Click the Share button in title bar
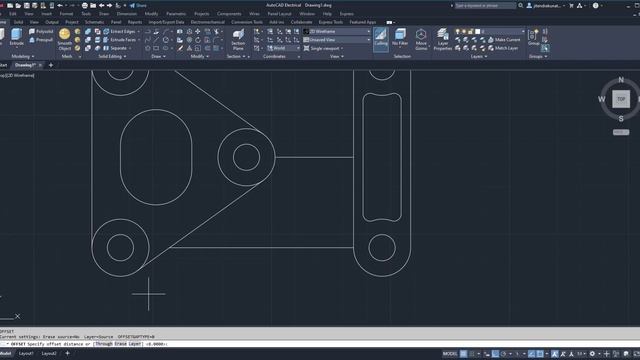This screenshot has width=640, height=360. click(138, 5)
